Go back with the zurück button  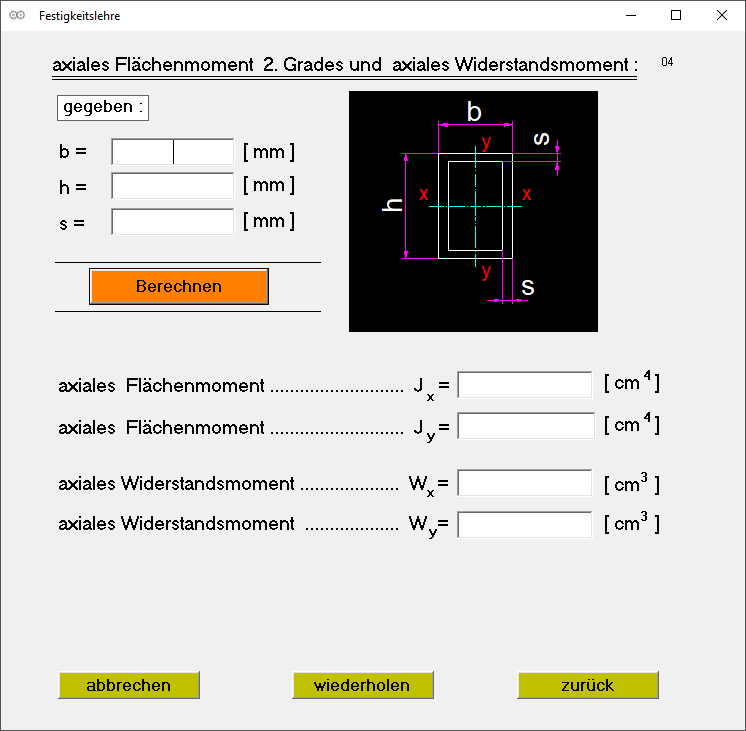(x=588, y=685)
